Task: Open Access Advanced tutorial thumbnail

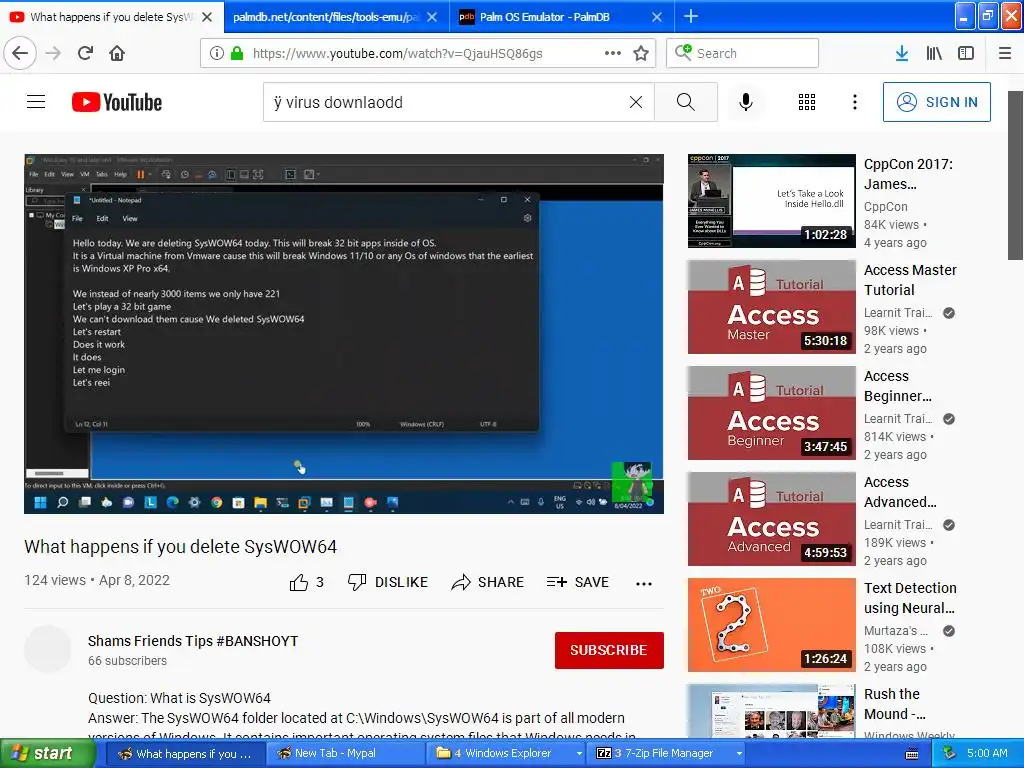Action: (x=771, y=519)
